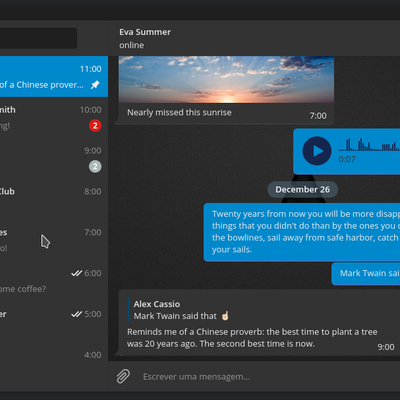Viewport: 400px width, 400px height.
Task: Click the Eva Summer header name
Action: coord(145,32)
